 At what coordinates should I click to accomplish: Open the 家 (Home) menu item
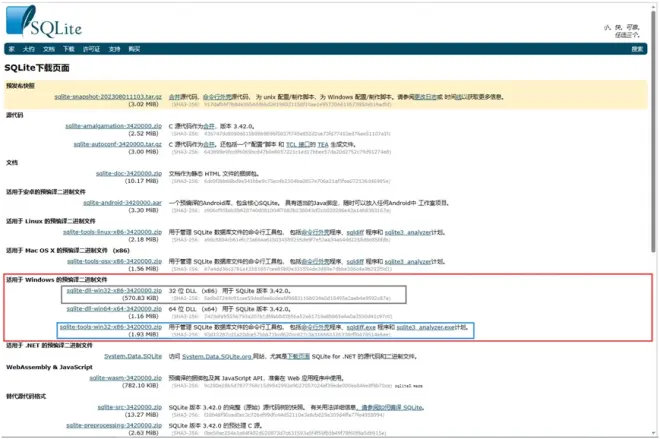(12, 49)
